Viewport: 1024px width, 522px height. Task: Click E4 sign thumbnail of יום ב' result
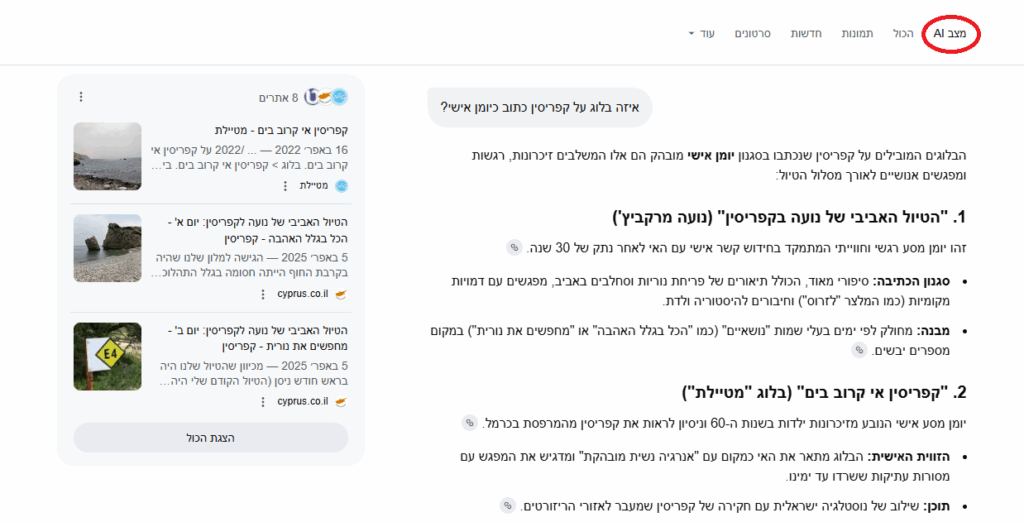[x=107, y=356]
